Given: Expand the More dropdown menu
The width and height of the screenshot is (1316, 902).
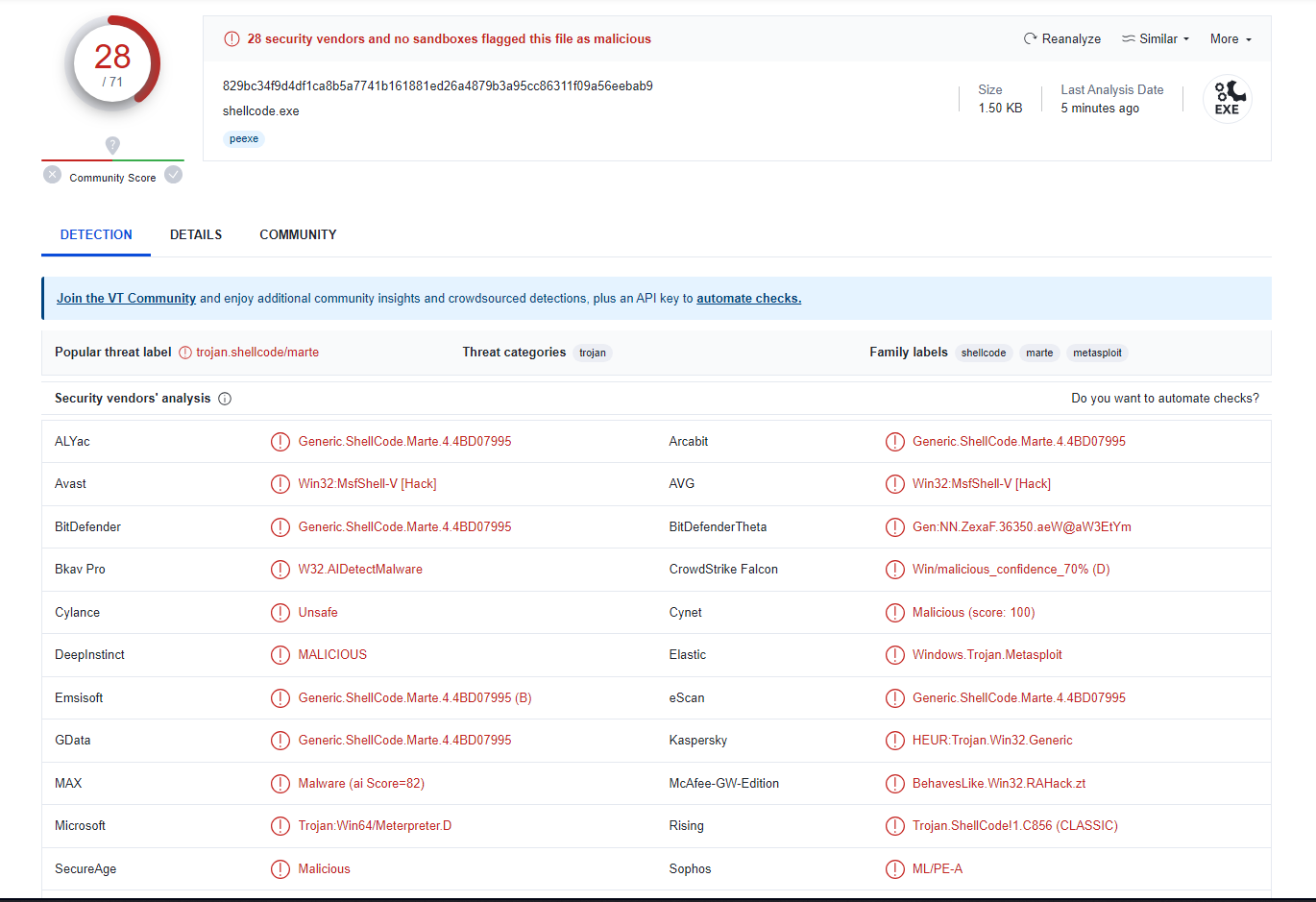Looking at the screenshot, I should point(1231,39).
